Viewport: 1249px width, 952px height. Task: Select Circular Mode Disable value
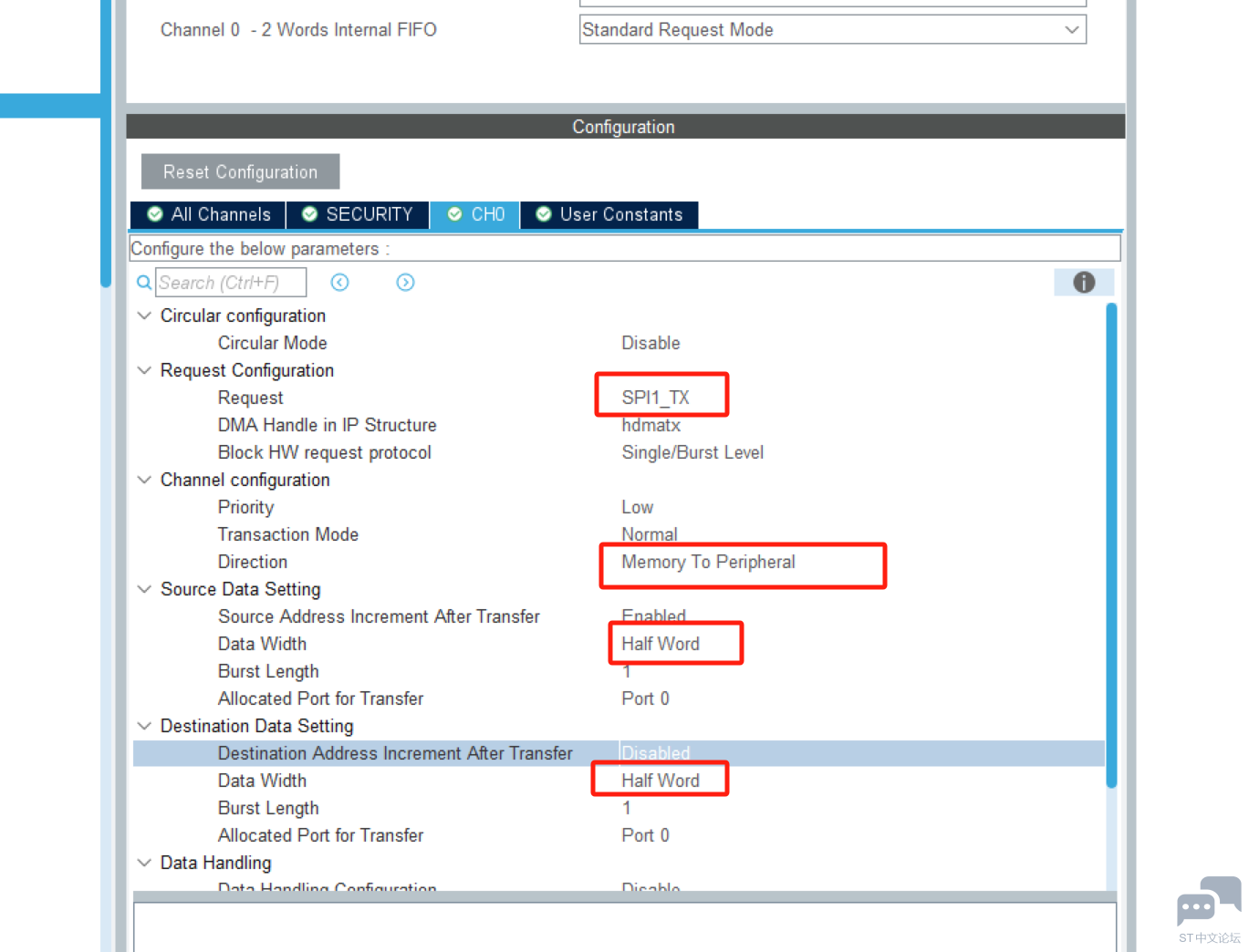point(651,343)
